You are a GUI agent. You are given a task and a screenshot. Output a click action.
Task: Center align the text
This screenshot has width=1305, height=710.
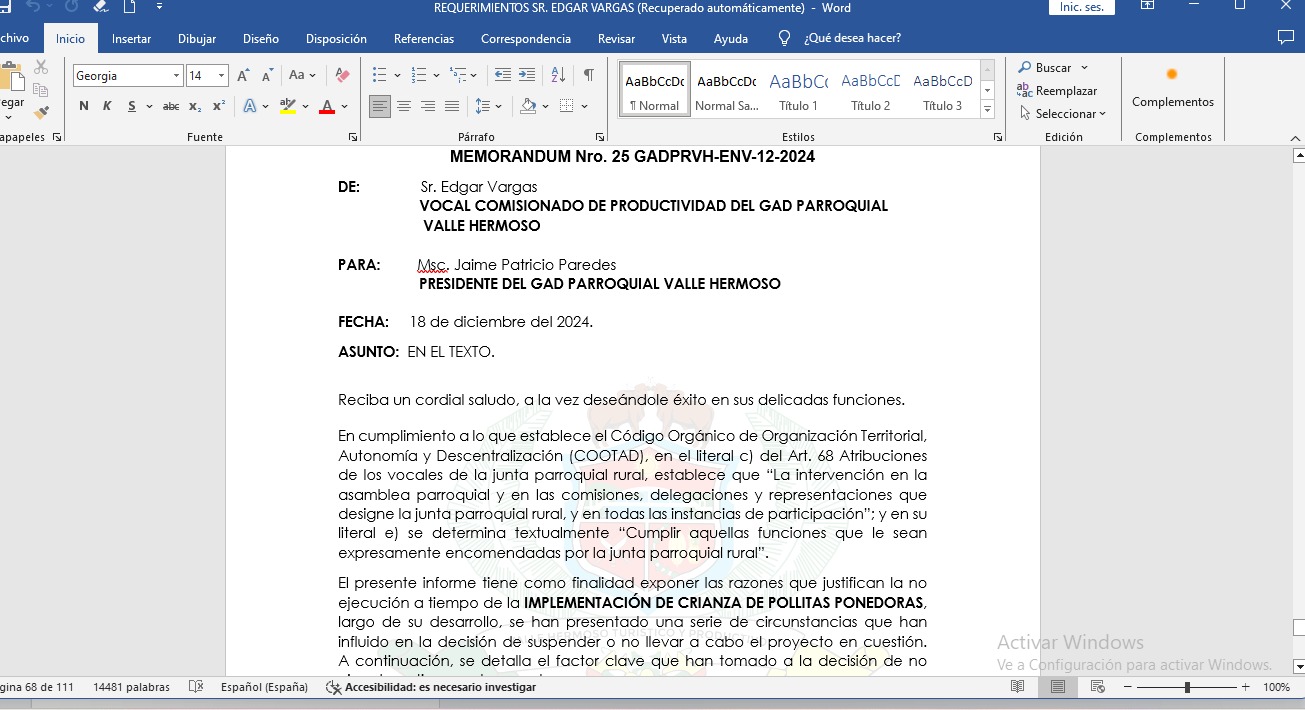pyautogui.click(x=404, y=106)
